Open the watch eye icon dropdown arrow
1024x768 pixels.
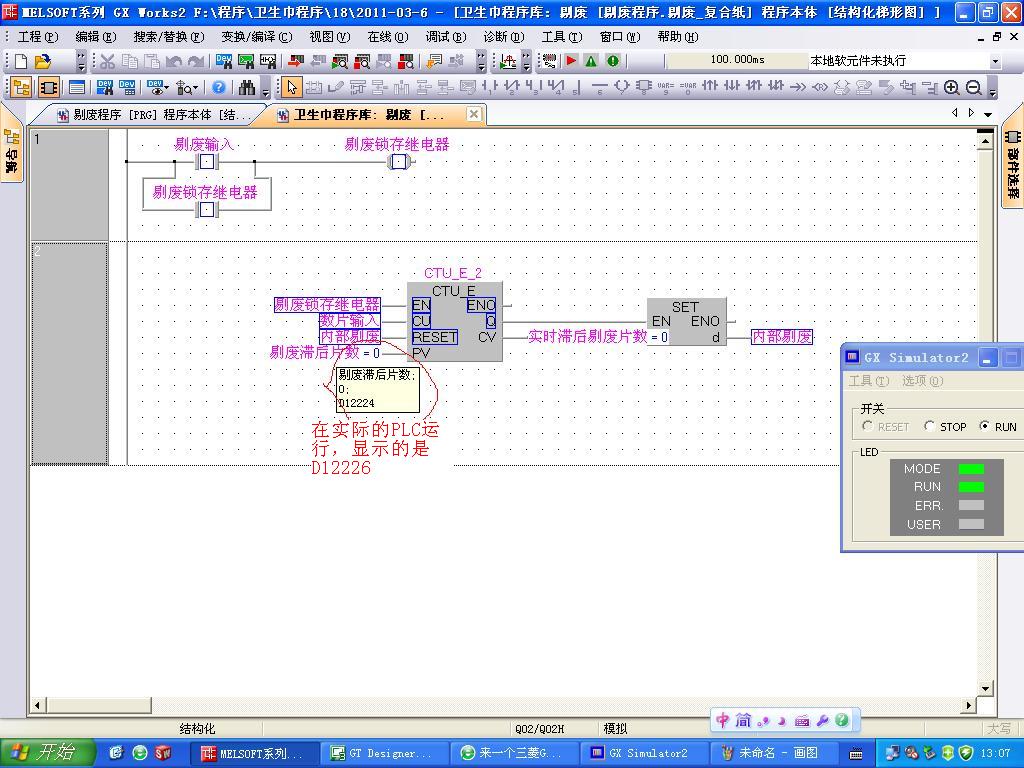[165, 88]
